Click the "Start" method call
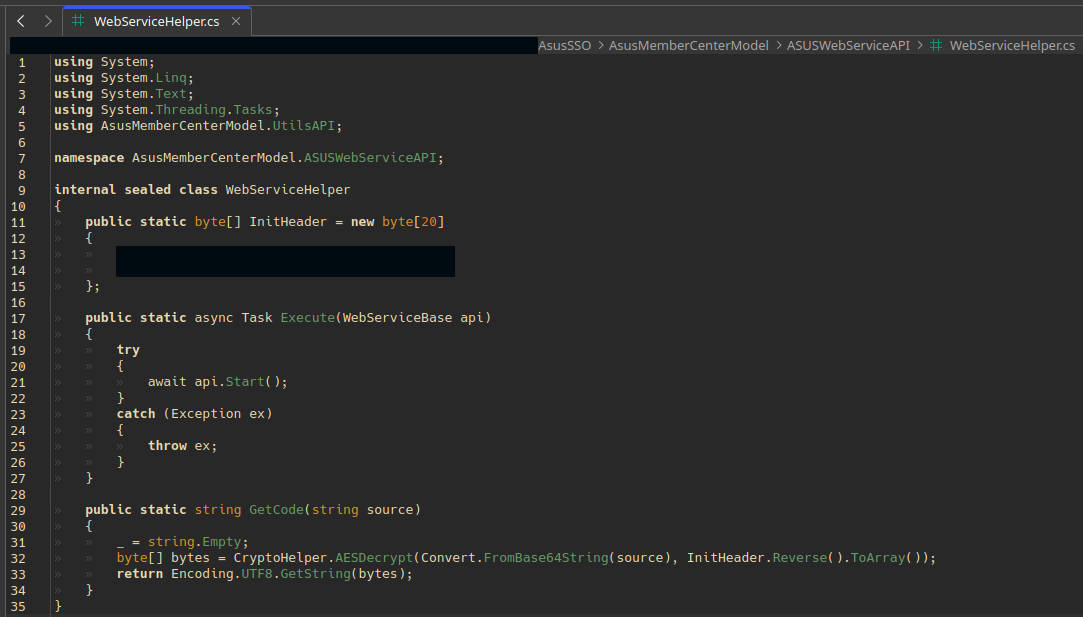The width and height of the screenshot is (1083, 617). click(245, 381)
